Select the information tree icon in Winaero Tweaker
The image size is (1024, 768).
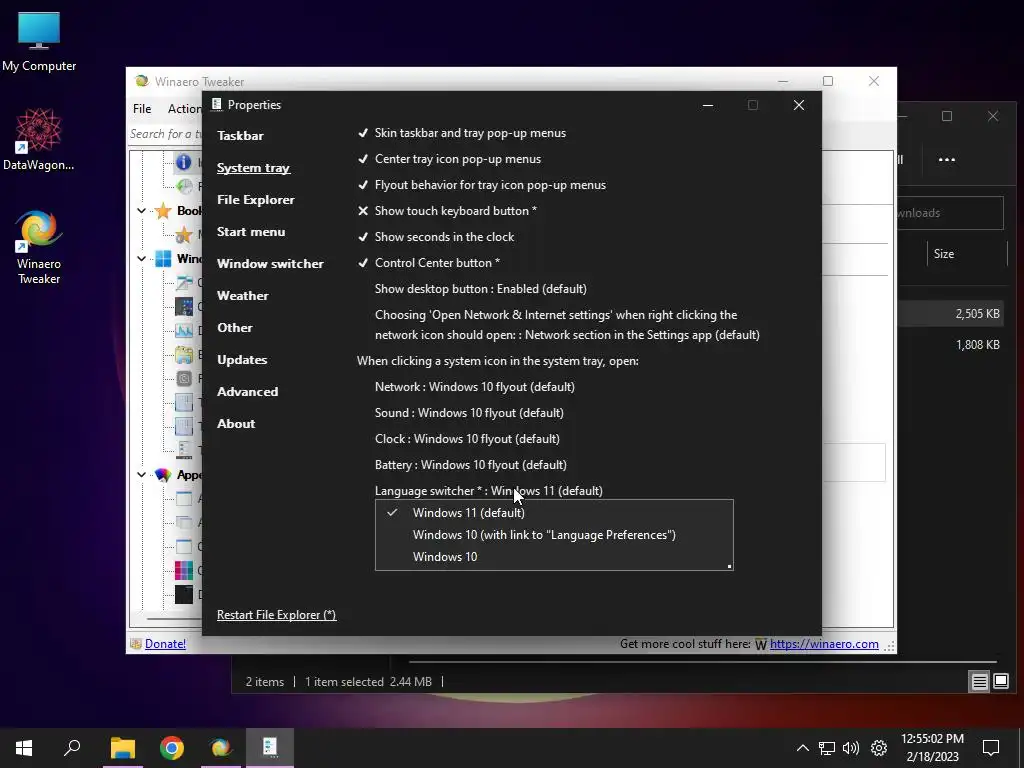pos(184,162)
